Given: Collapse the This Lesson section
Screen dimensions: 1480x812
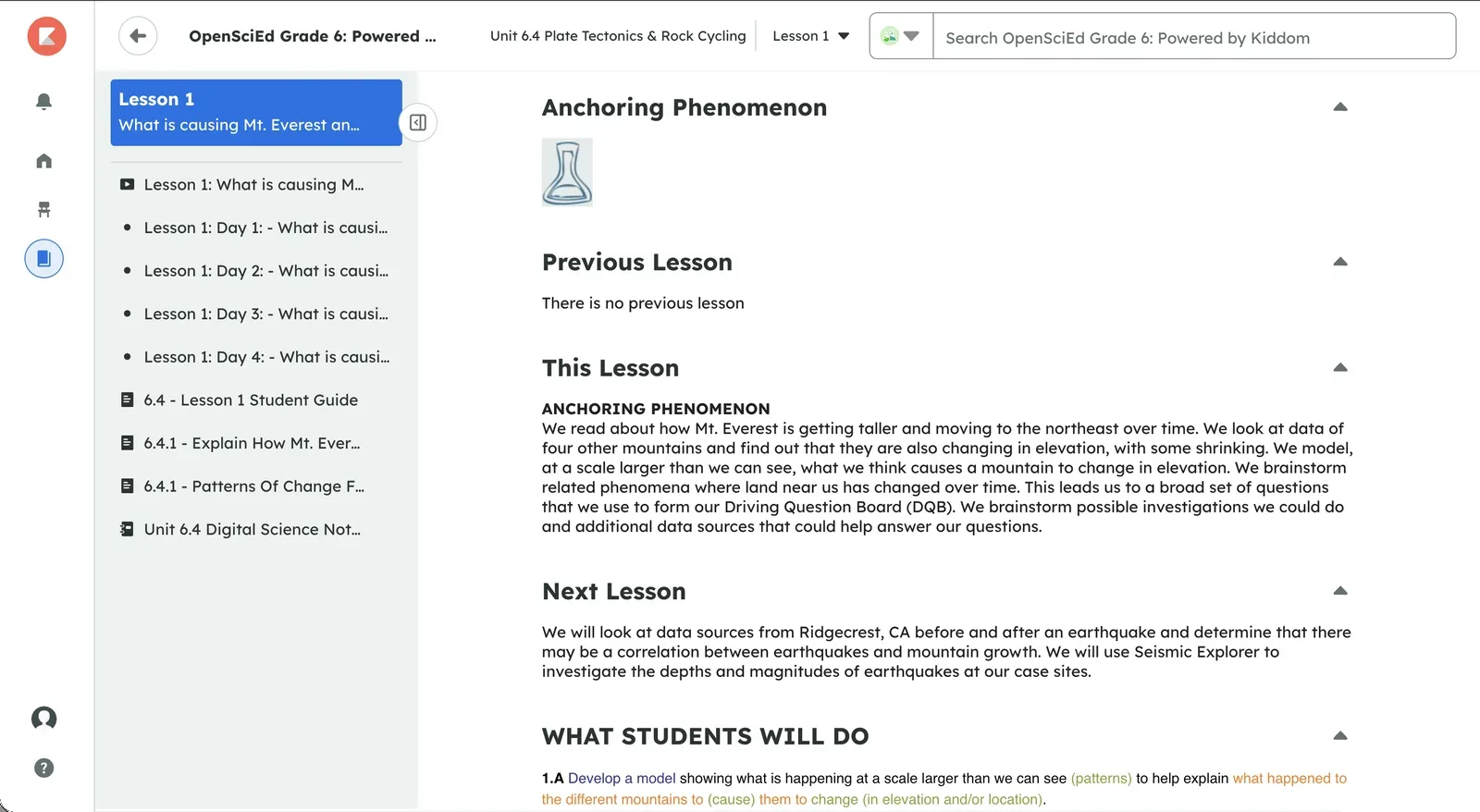Looking at the screenshot, I should pyautogui.click(x=1340, y=367).
